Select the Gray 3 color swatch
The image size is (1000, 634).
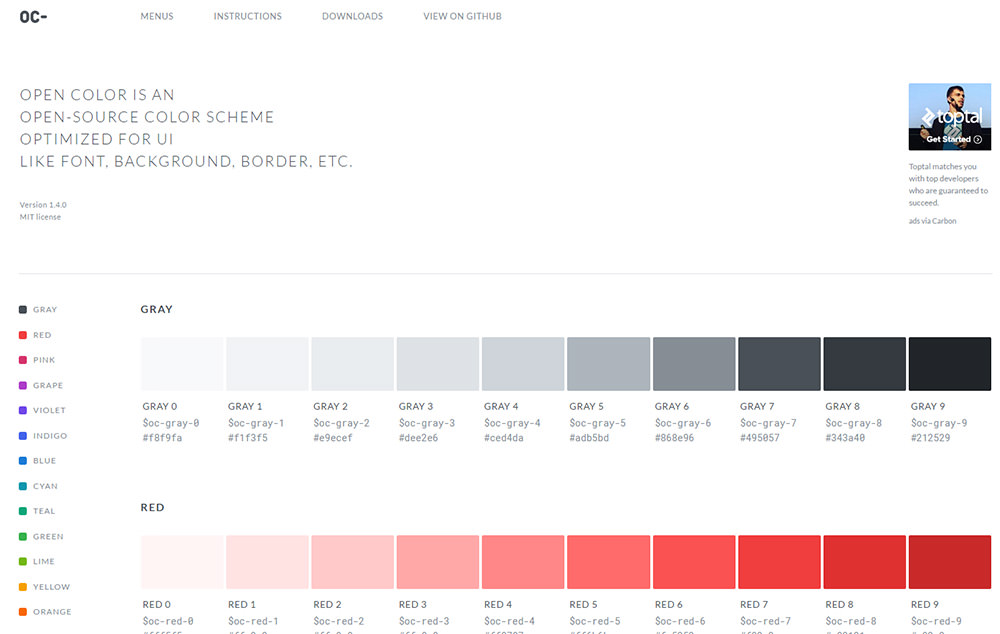[x=438, y=364]
